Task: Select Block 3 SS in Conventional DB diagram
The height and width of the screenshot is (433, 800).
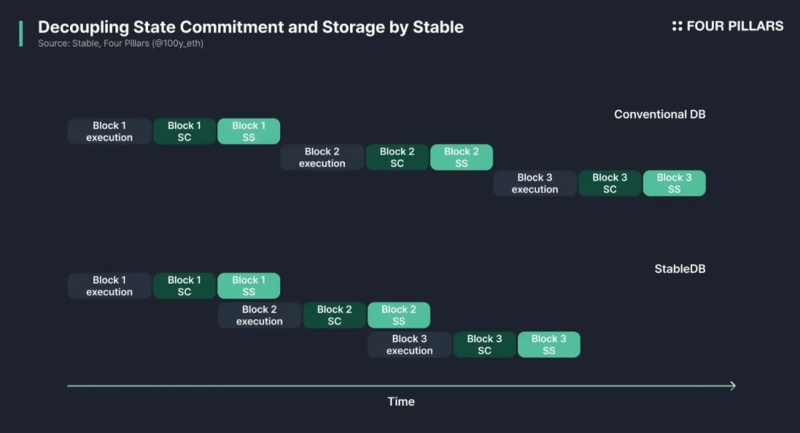Action: pyautogui.click(x=673, y=183)
